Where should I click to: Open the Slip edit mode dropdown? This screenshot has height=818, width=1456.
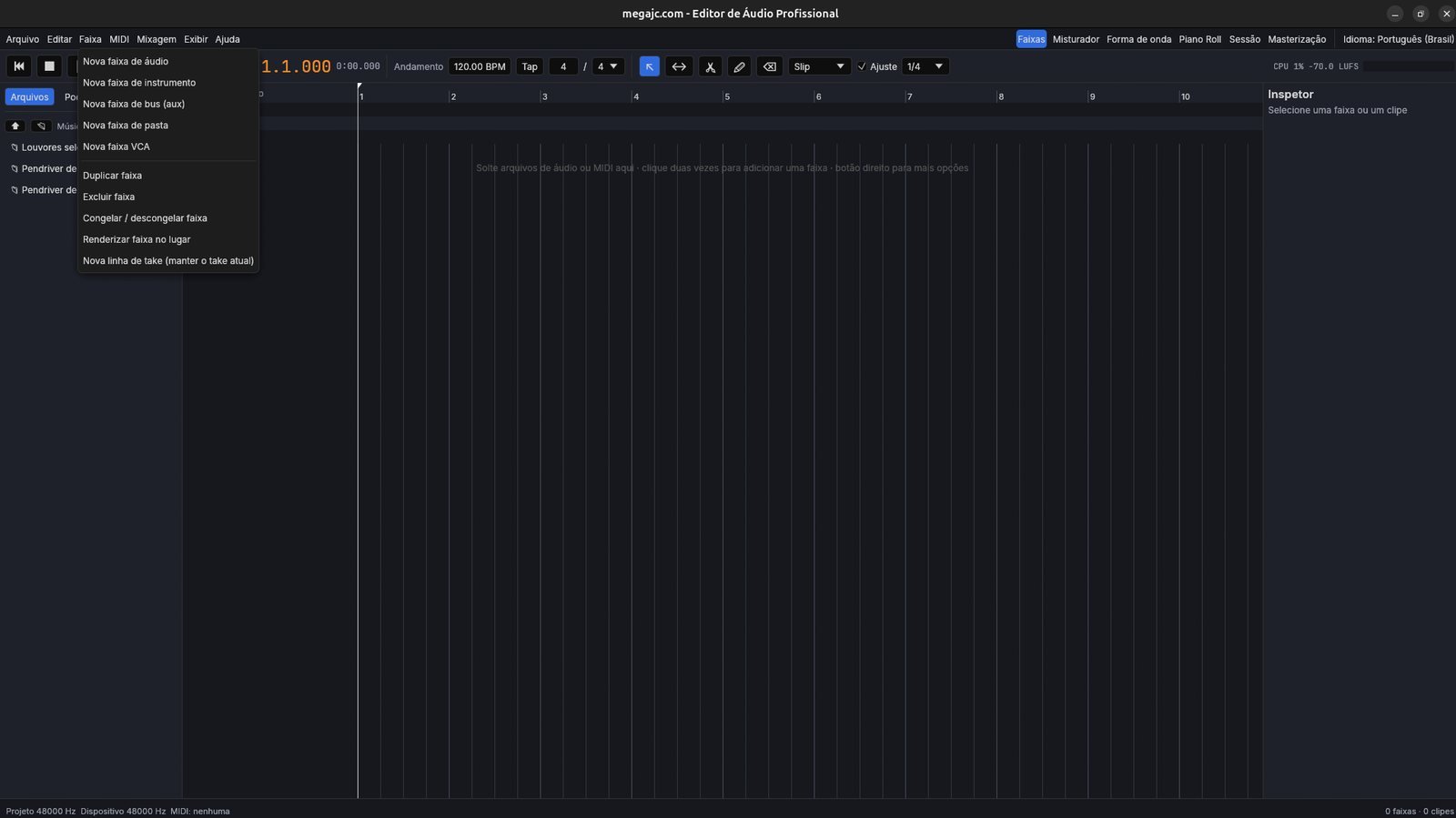(x=819, y=66)
